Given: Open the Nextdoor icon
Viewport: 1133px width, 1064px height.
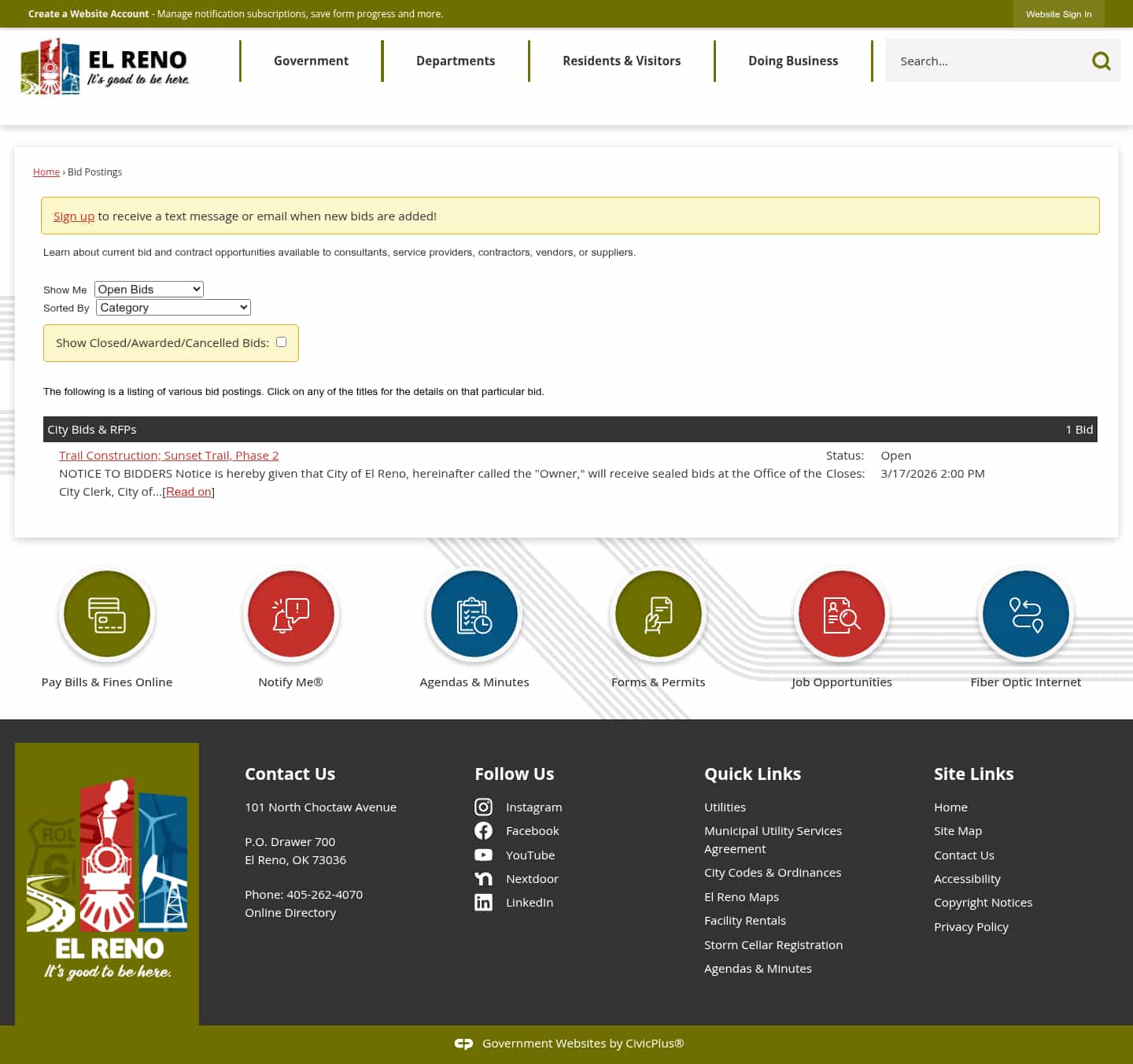Looking at the screenshot, I should [x=484, y=878].
